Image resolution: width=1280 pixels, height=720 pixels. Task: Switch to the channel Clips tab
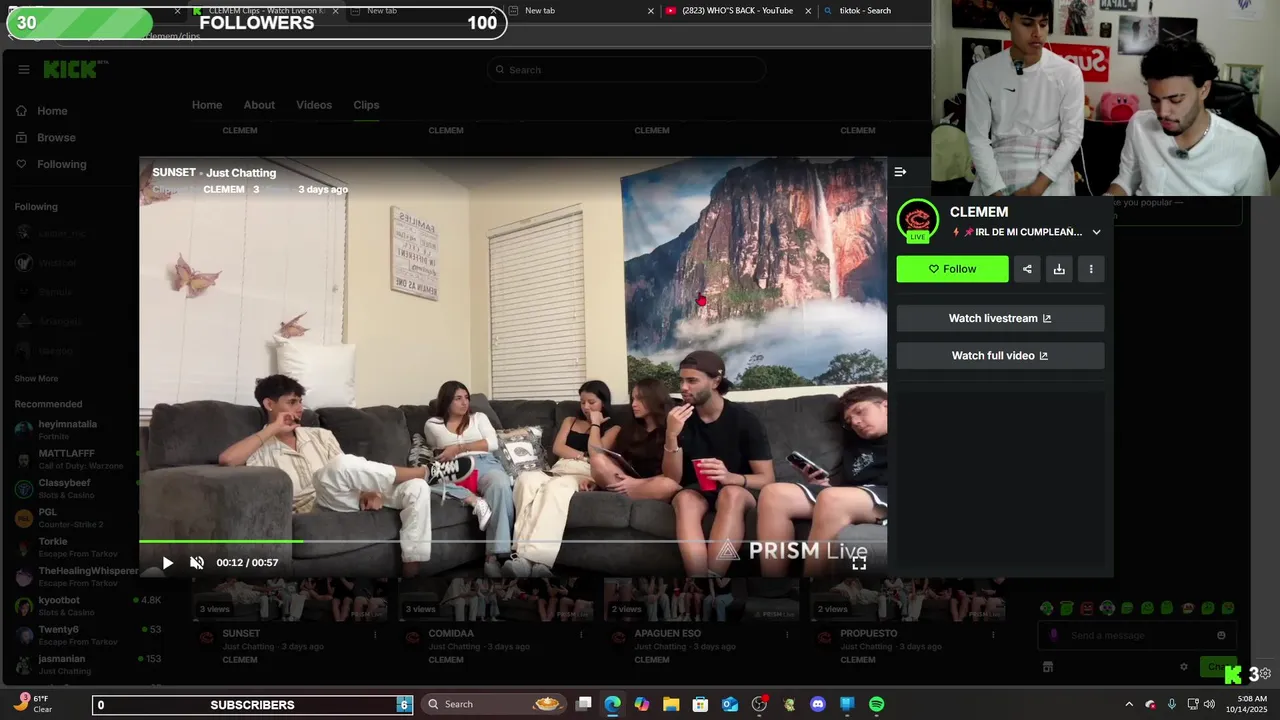(x=366, y=105)
